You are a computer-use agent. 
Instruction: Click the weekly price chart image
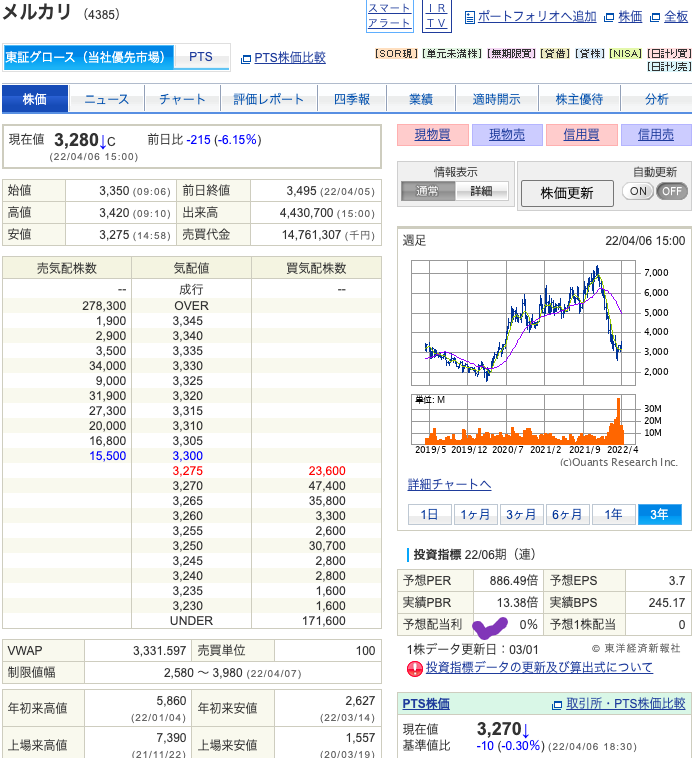coord(523,323)
